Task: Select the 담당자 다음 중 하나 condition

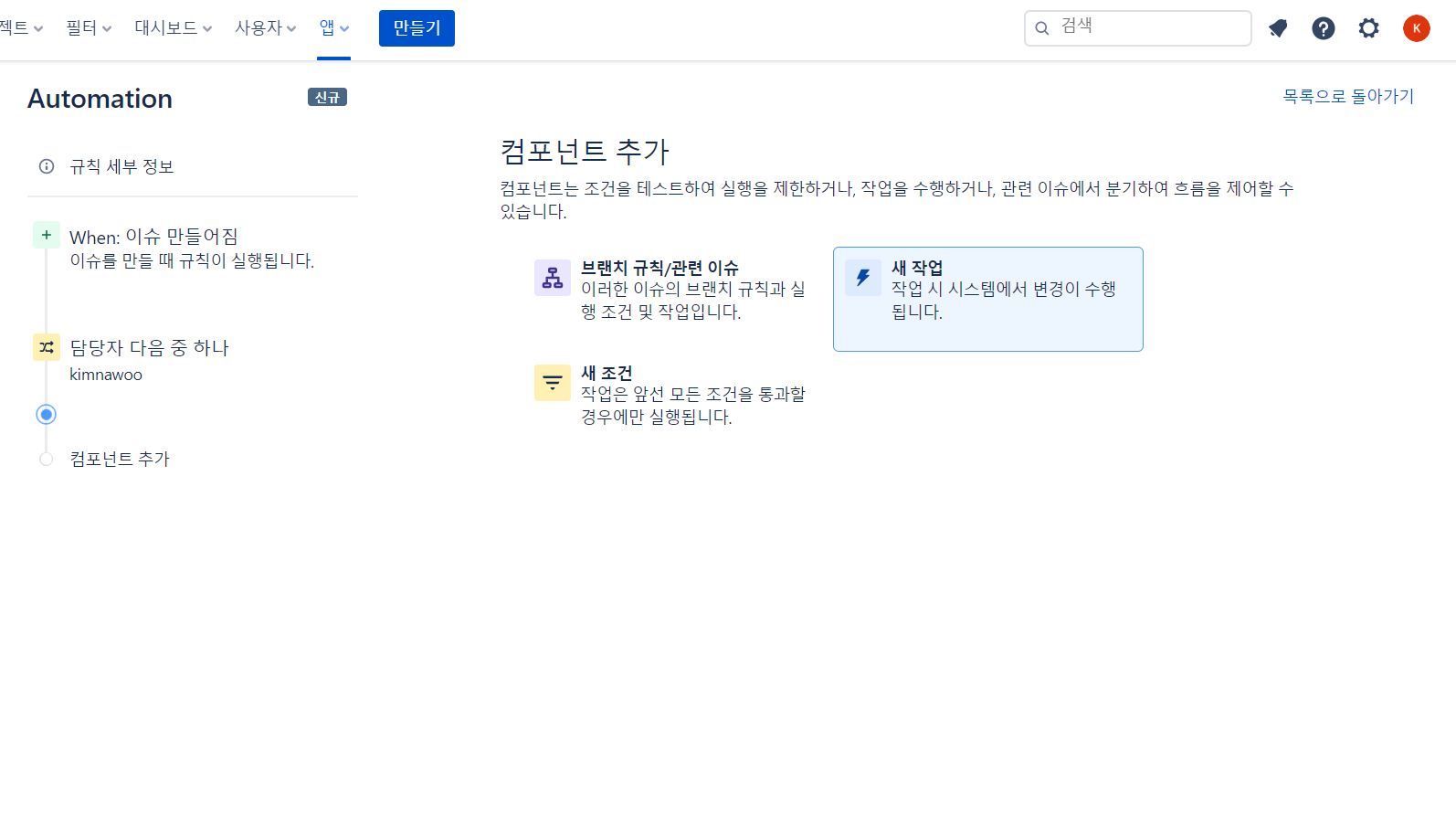Action: [193, 359]
